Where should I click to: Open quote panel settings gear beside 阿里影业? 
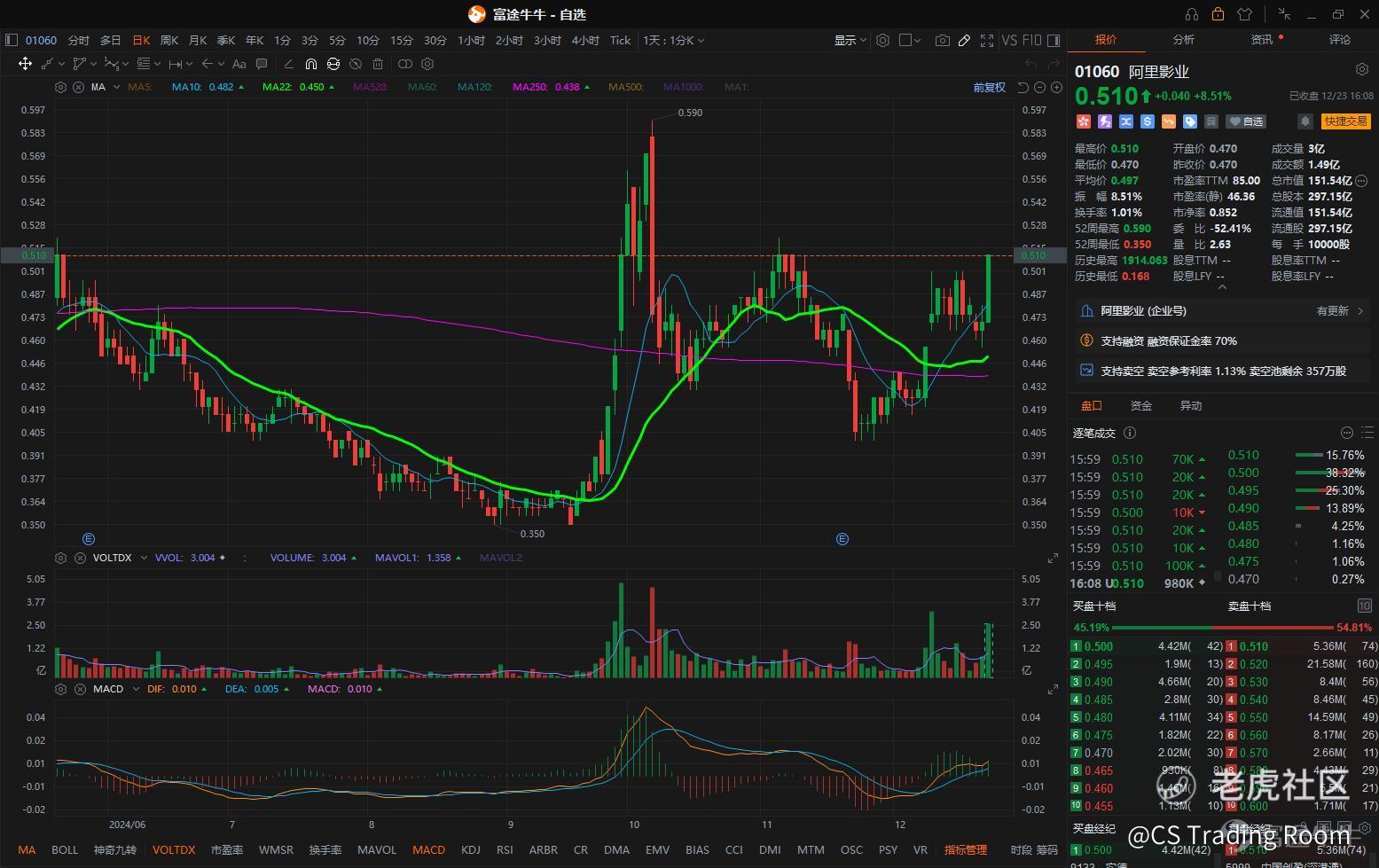point(1362,69)
